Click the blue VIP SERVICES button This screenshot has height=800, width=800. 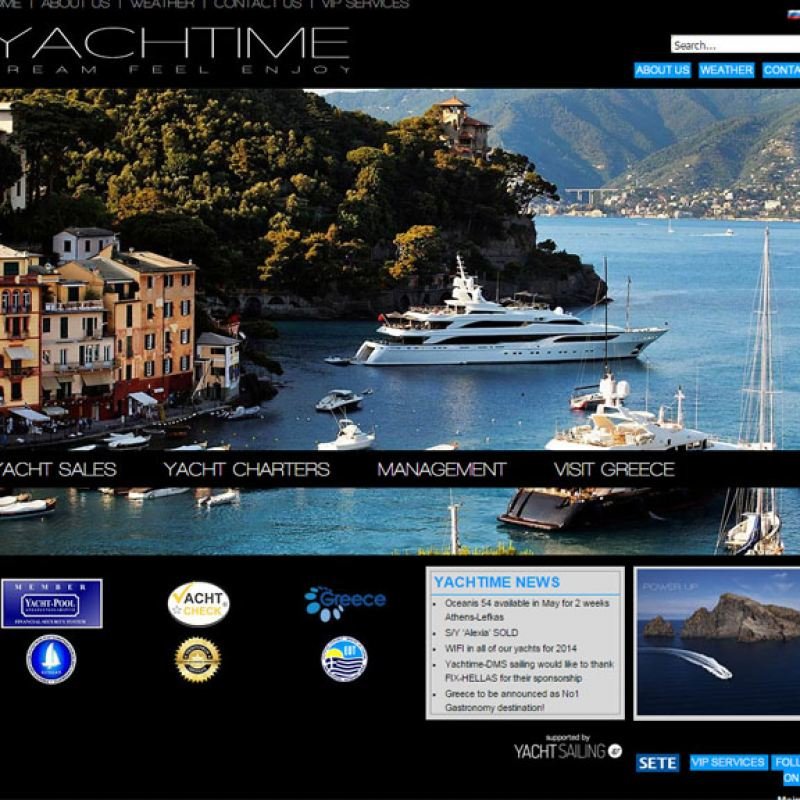tap(728, 762)
